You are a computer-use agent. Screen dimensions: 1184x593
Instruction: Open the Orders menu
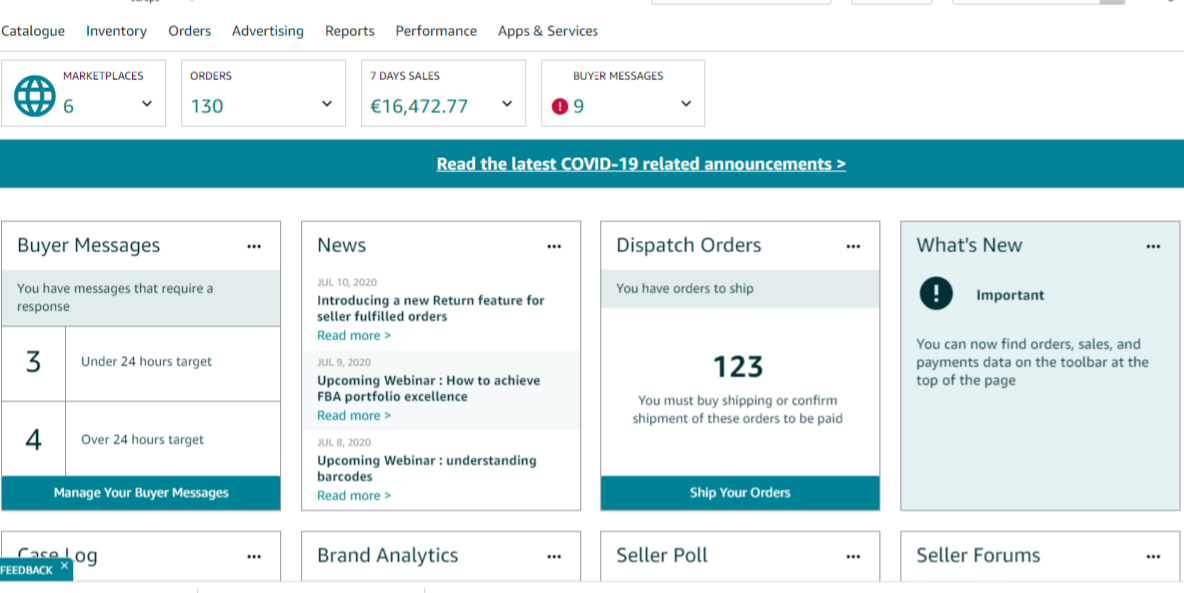click(x=190, y=31)
